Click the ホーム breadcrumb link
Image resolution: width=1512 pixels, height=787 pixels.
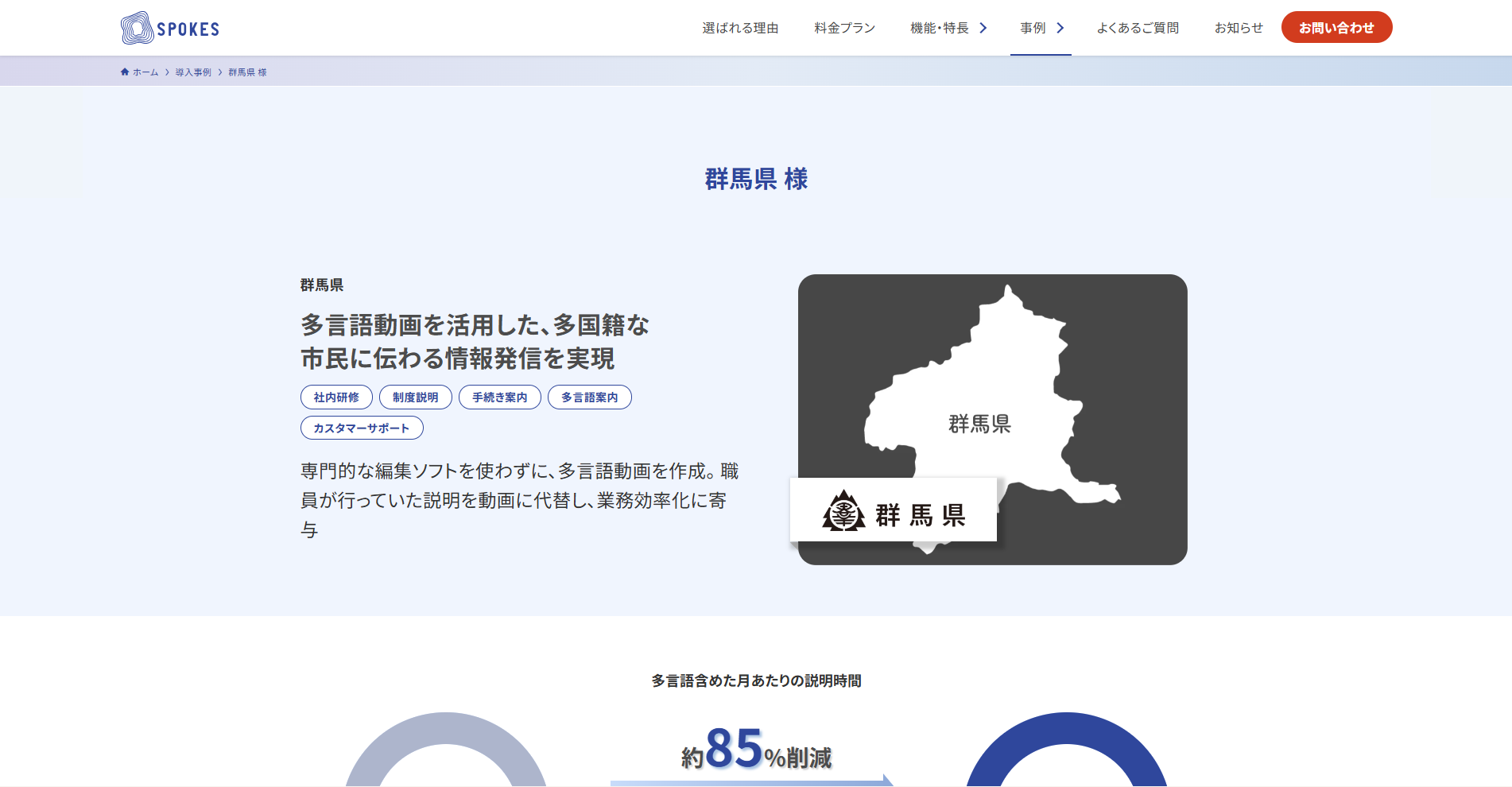145,72
